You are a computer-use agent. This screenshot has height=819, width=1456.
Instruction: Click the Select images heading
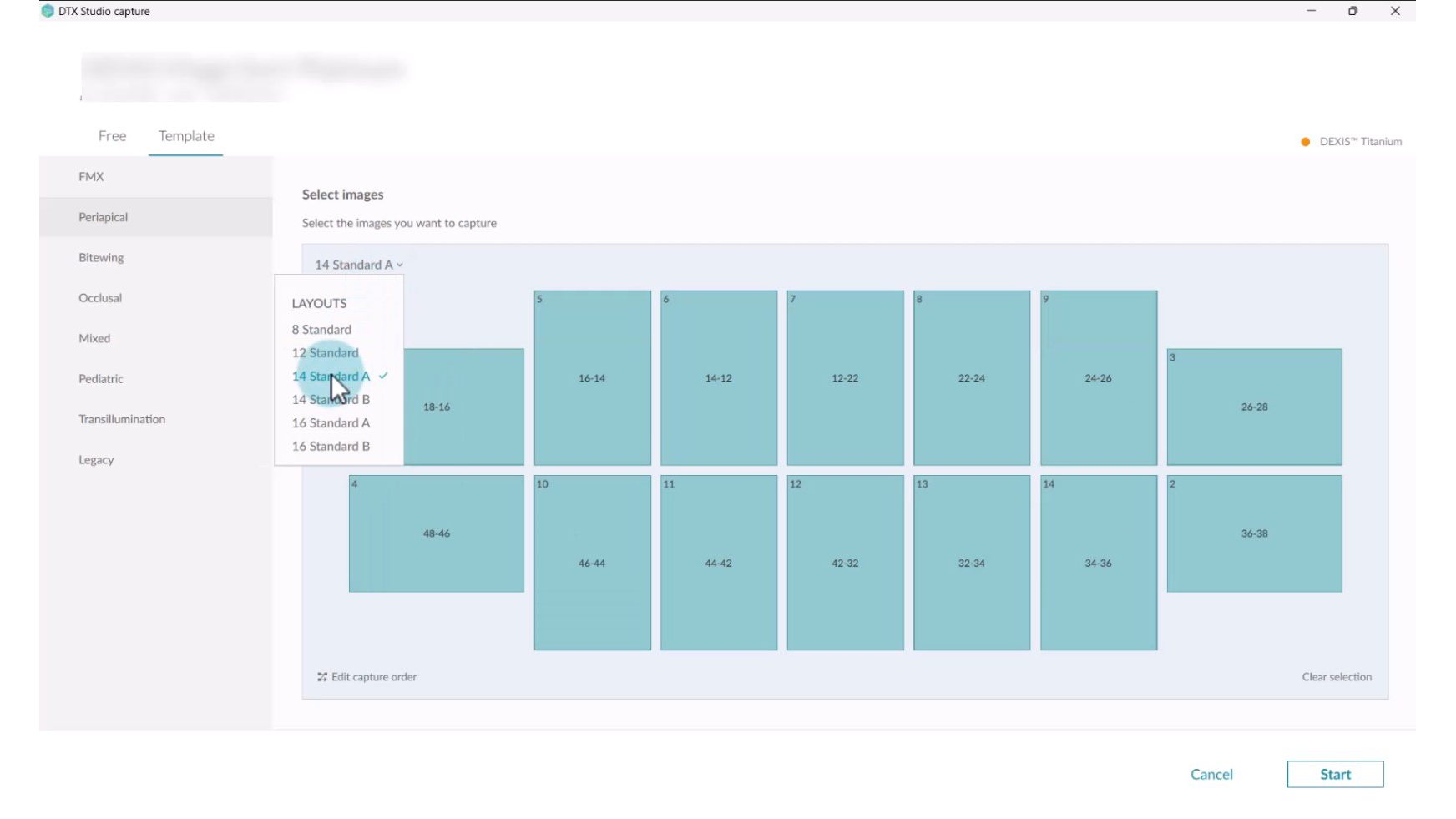pyautogui.click(x=343, y=195)
